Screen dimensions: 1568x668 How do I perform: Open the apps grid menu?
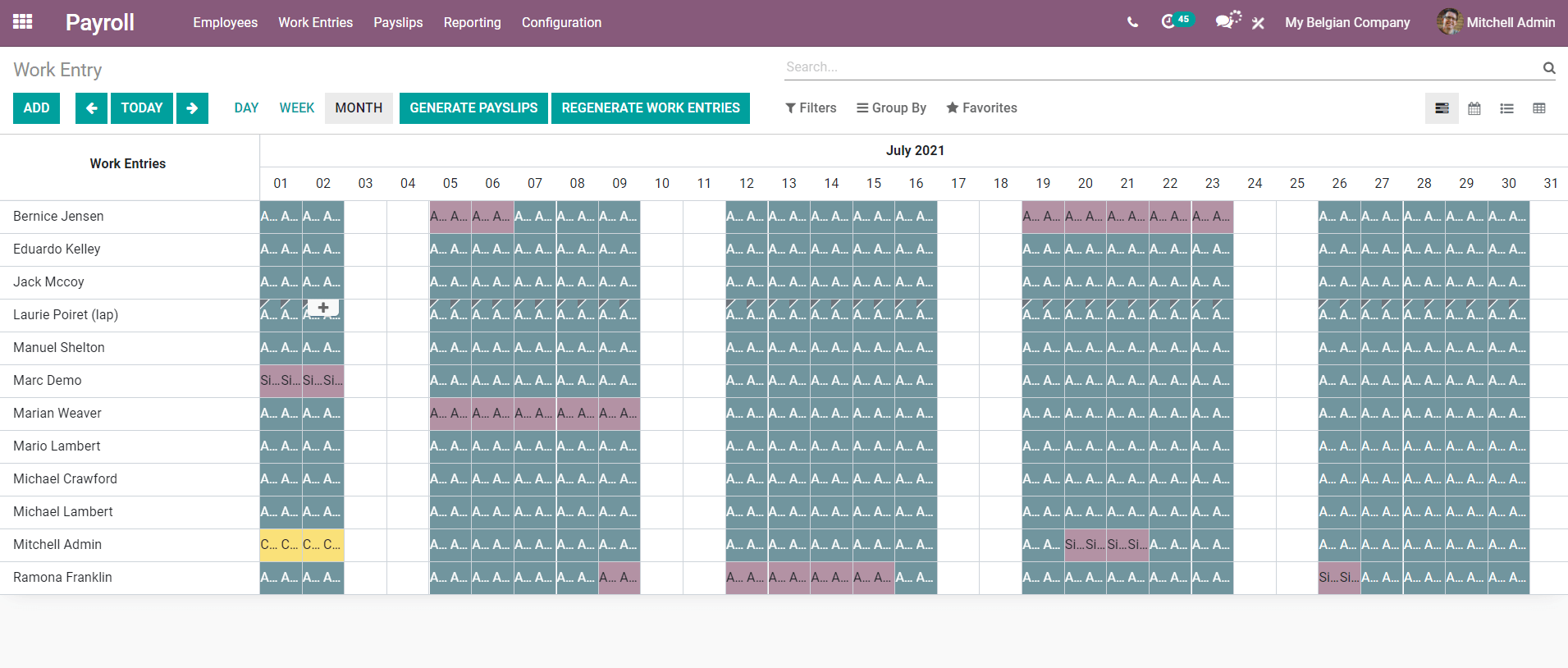point(23,22)
